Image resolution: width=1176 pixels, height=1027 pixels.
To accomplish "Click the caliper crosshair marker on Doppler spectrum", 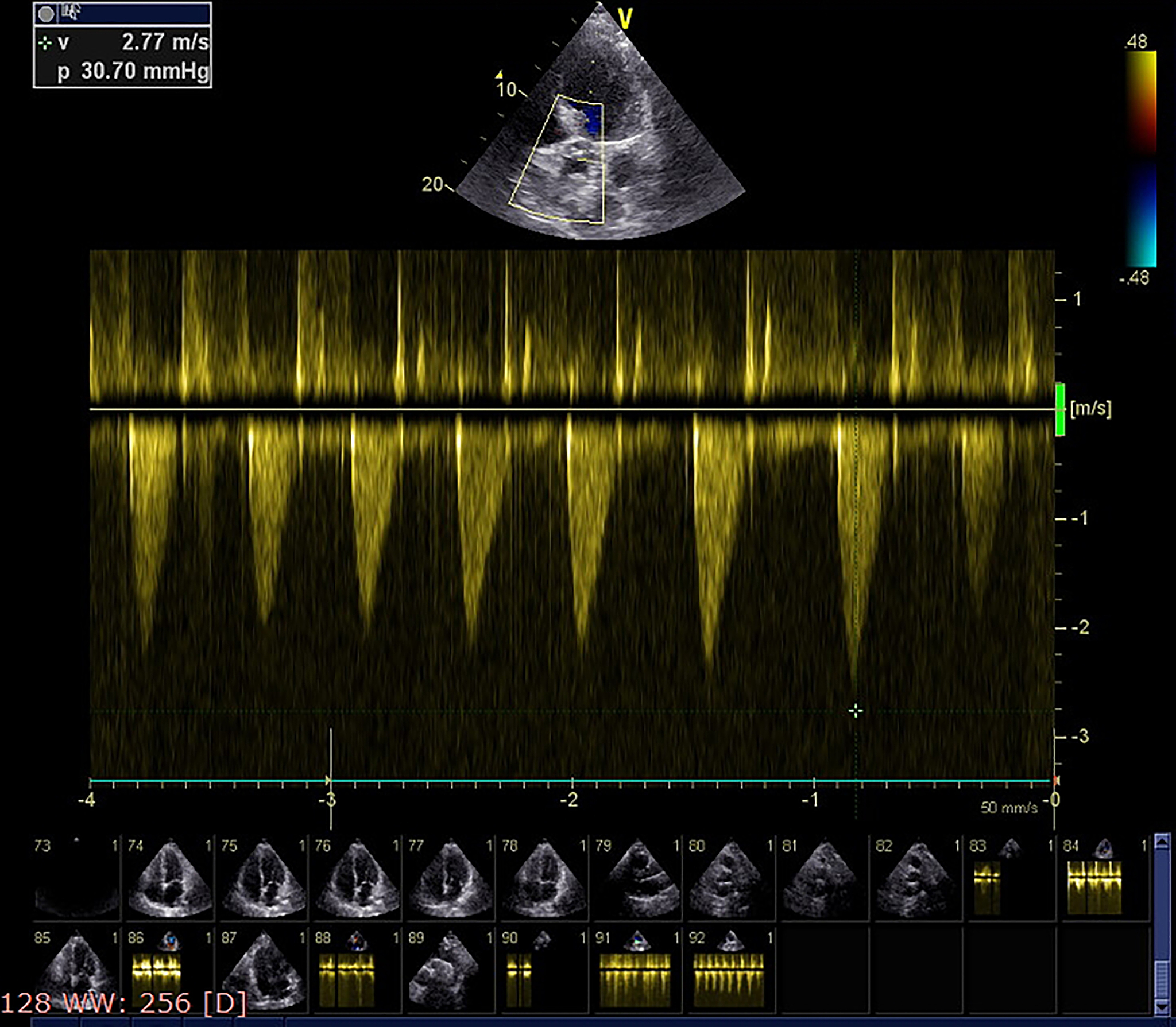I will pyautogui.click(x=855, y=711).
